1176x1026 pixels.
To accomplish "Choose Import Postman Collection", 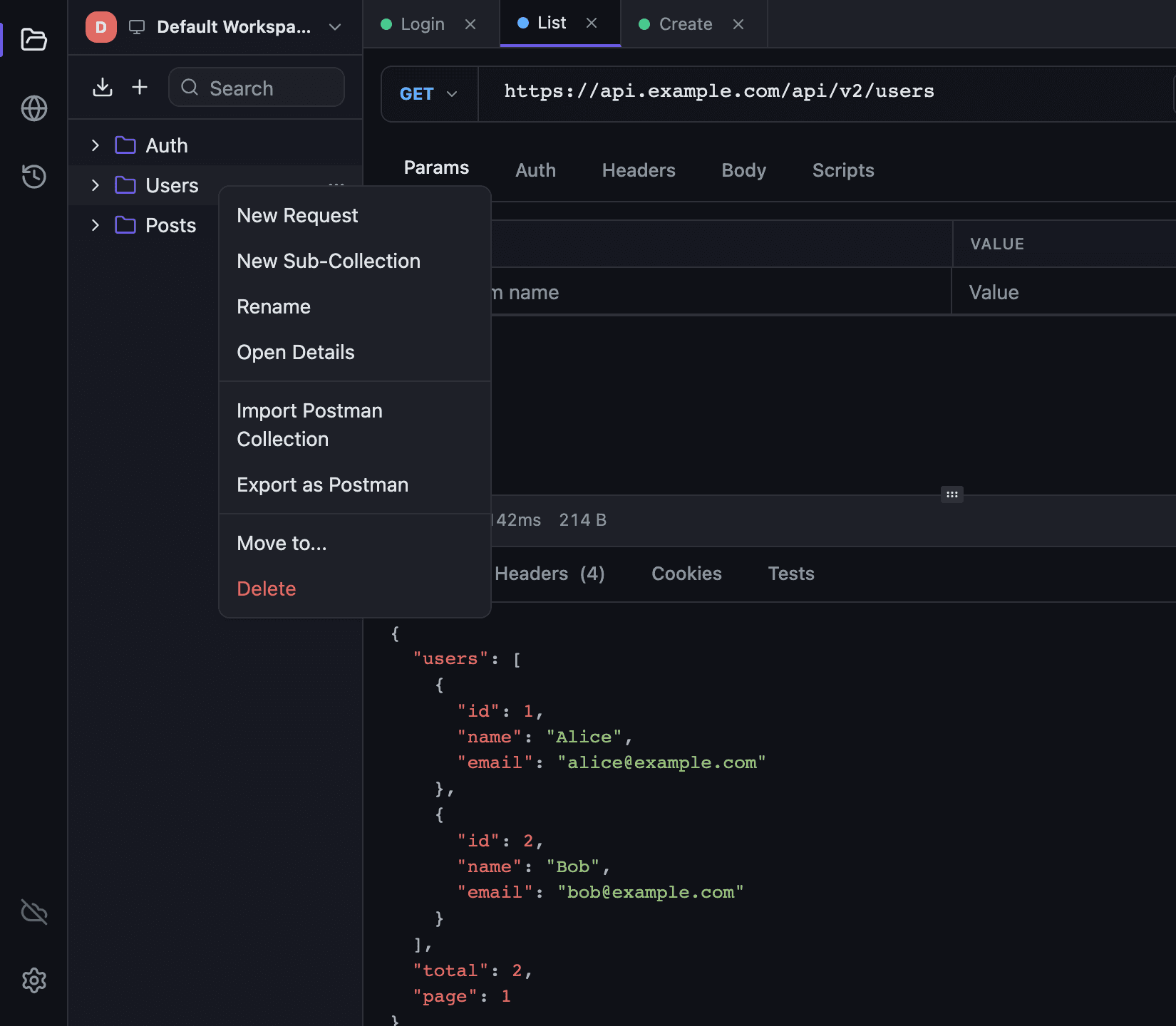I will tap(355, 425).
